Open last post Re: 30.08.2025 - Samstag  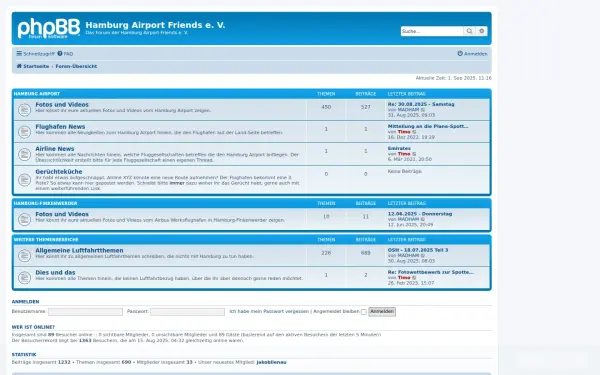pyautogui.click(x=421, y=104)
